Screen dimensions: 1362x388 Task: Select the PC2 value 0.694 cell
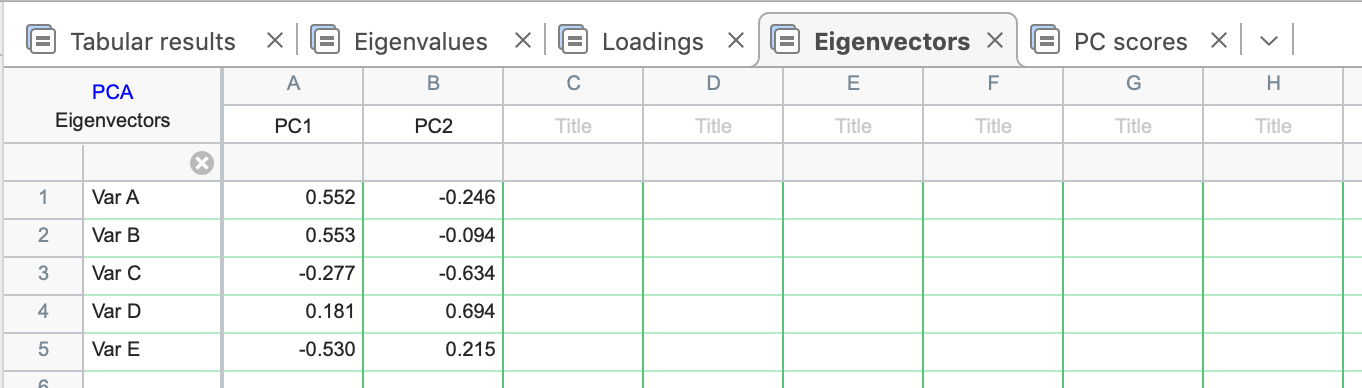click(433, 311)
